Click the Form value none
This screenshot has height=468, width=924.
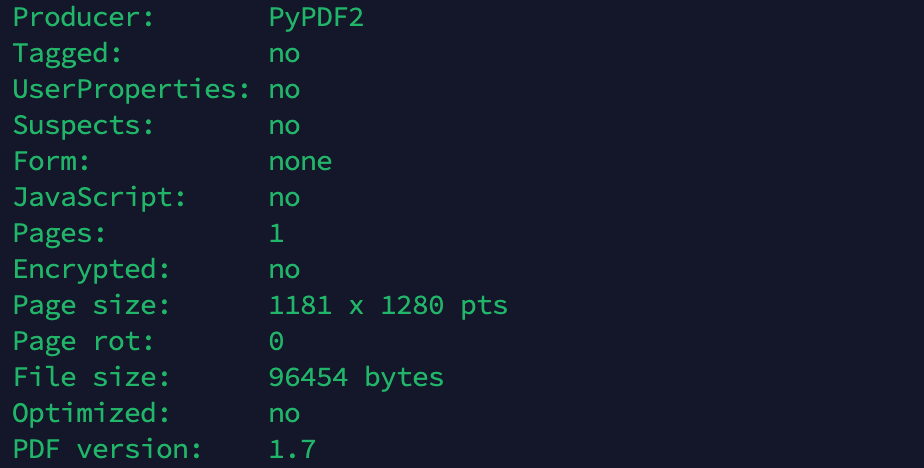[x=300, y=162]
